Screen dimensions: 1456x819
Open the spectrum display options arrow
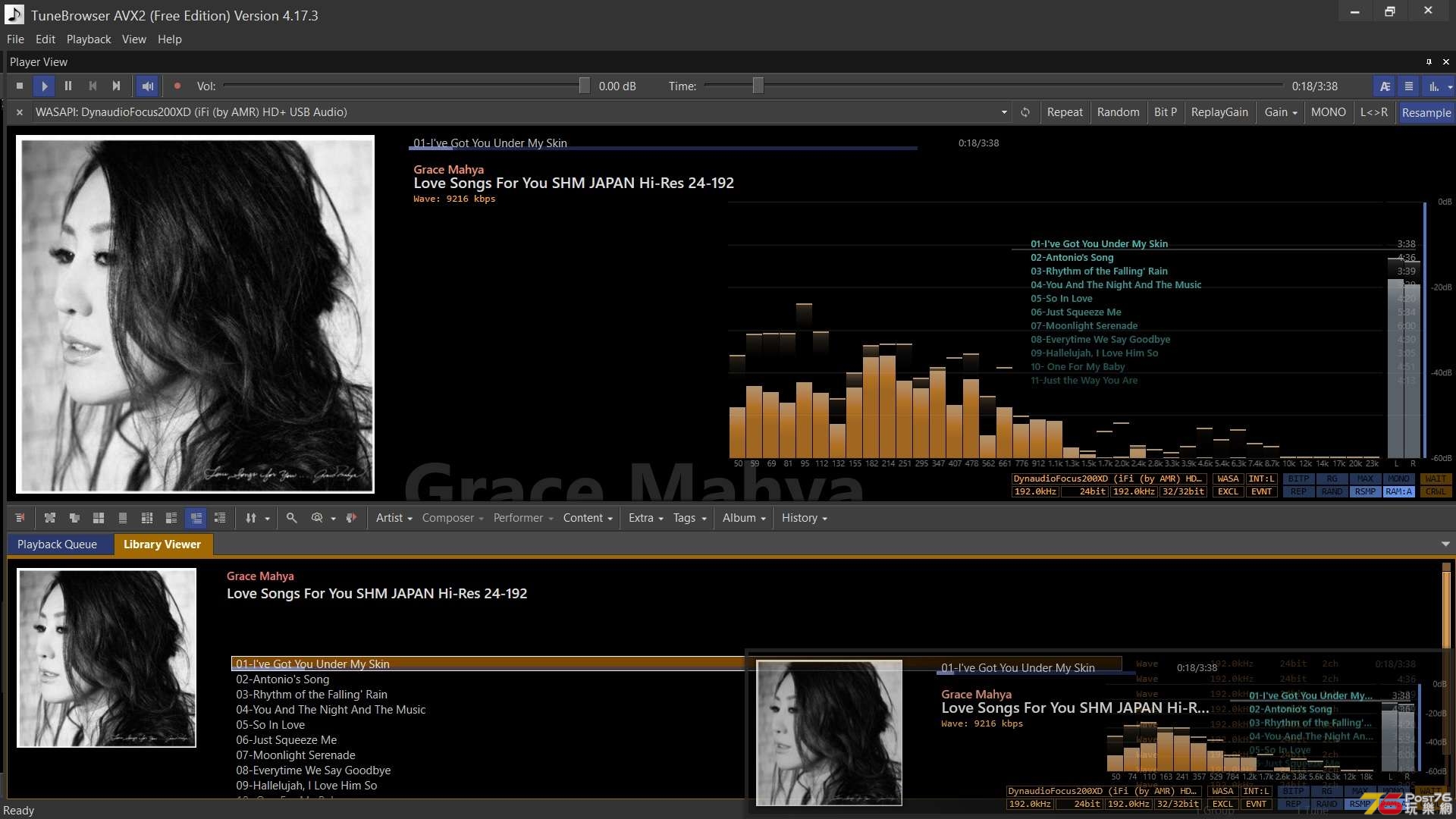pyautogui.click(x=1450, y=86)
